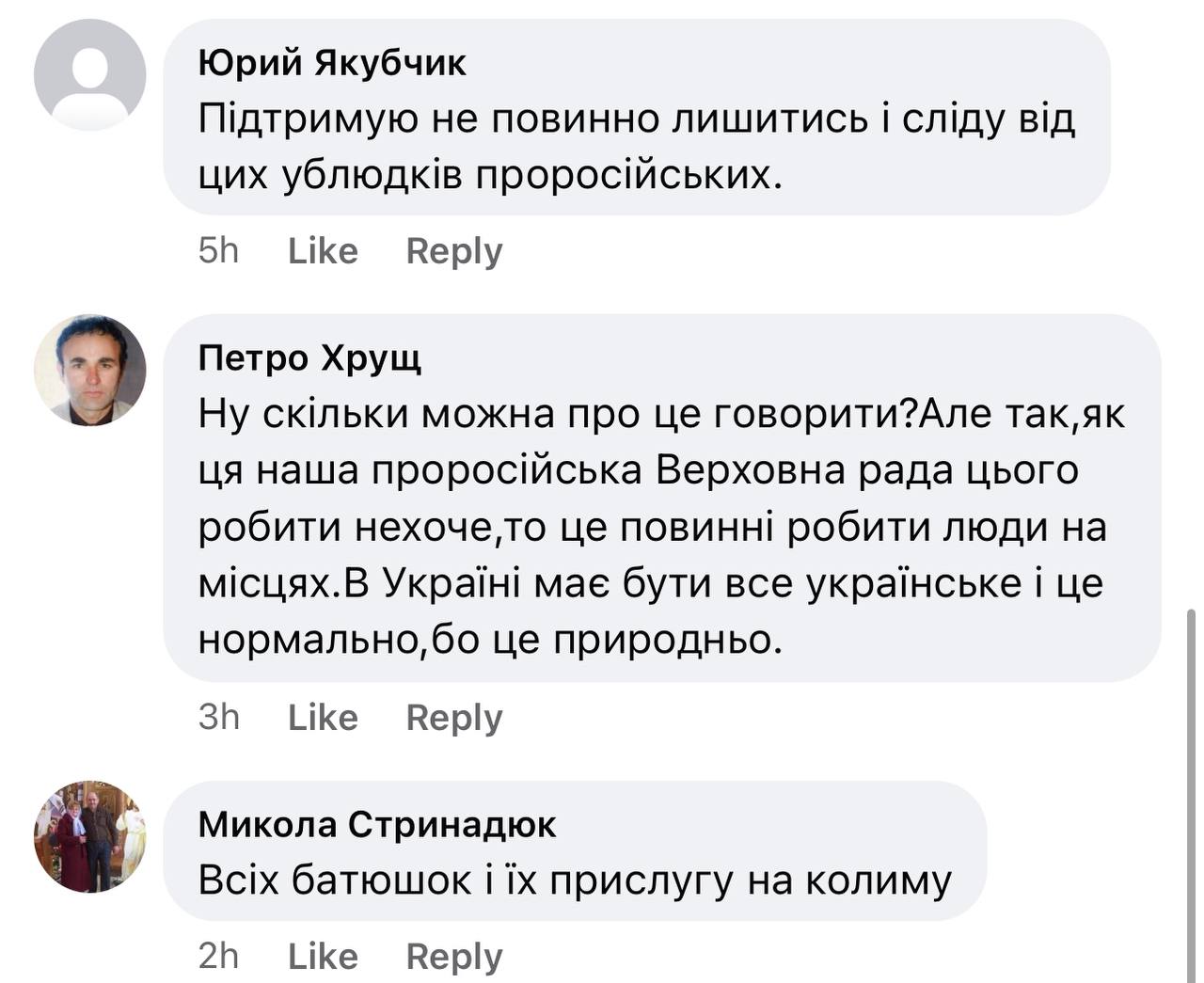Click the 5h timestamp on first comment
Viewport: 1204px width, 983px height.
click(219, 251)
